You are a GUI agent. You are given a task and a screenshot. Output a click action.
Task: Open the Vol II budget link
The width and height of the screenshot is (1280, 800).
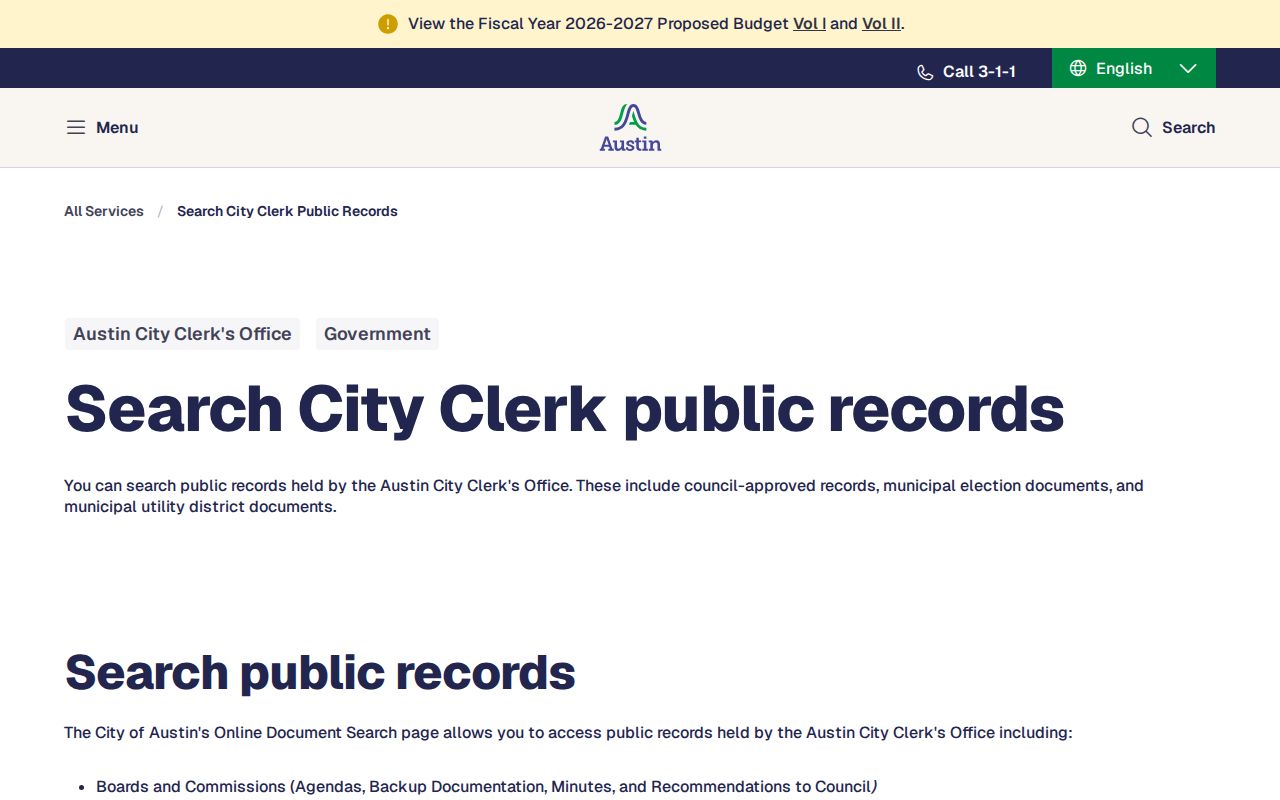click(881, 24)
